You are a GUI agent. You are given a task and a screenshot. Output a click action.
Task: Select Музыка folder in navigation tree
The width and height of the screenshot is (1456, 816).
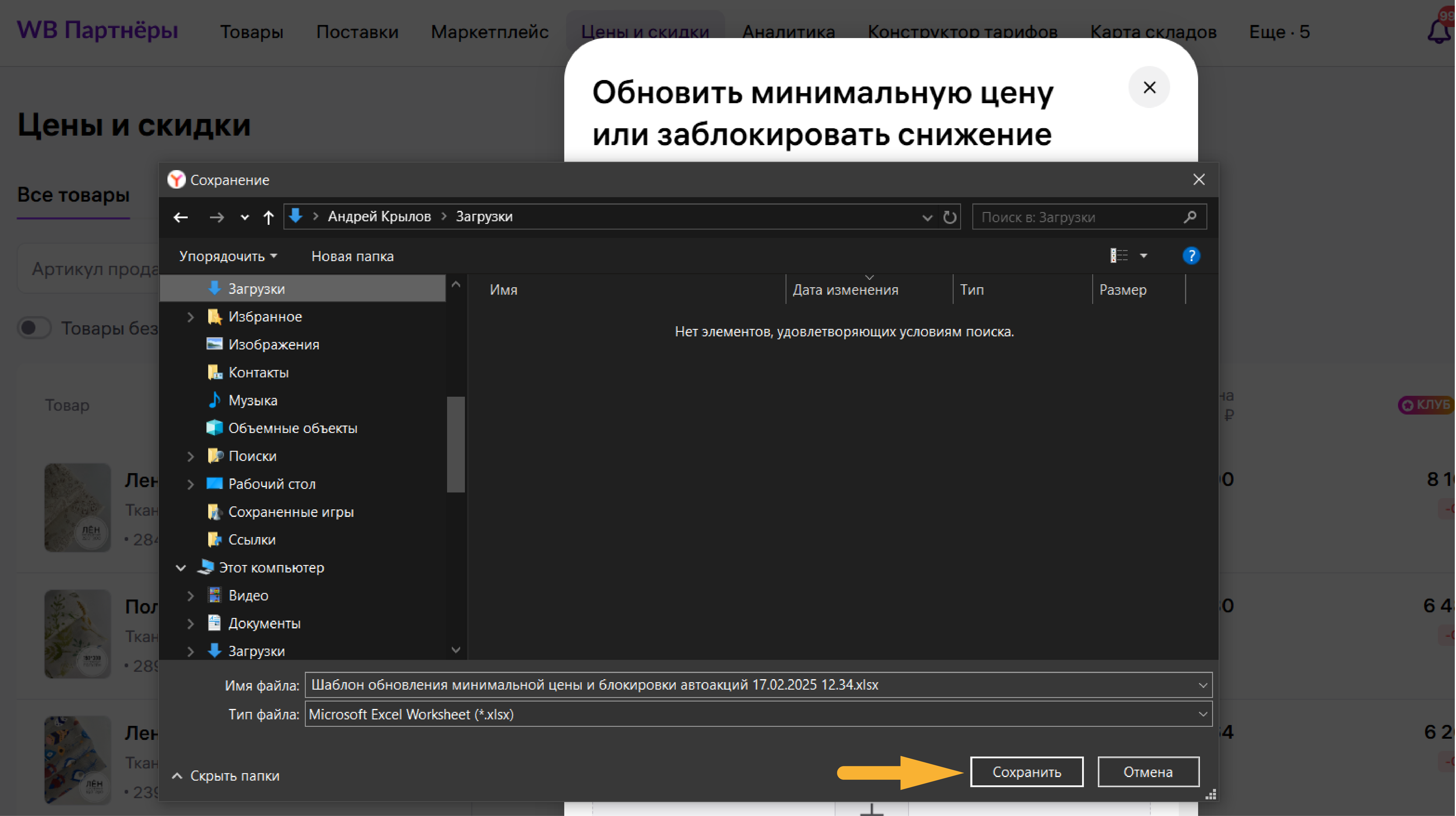pos(253,400)
